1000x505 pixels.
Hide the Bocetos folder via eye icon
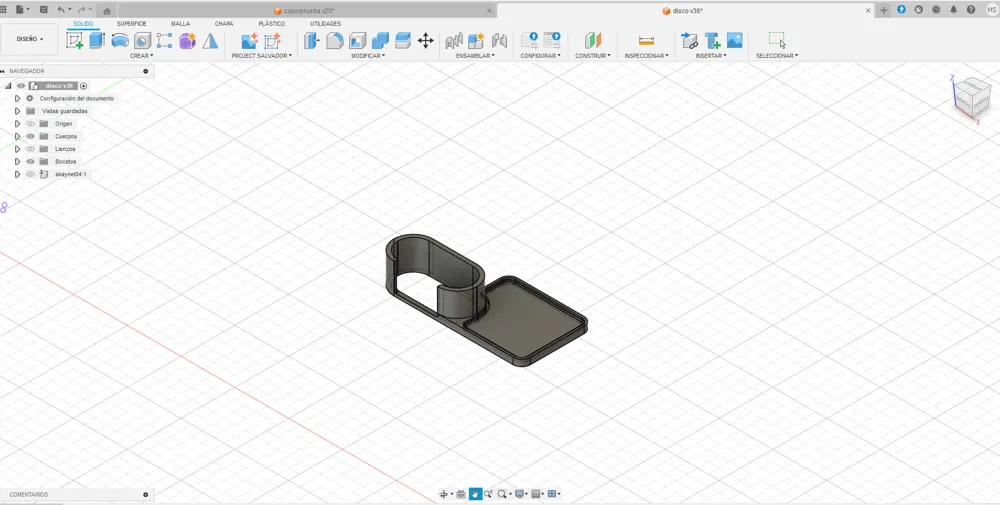pos(31,161)
